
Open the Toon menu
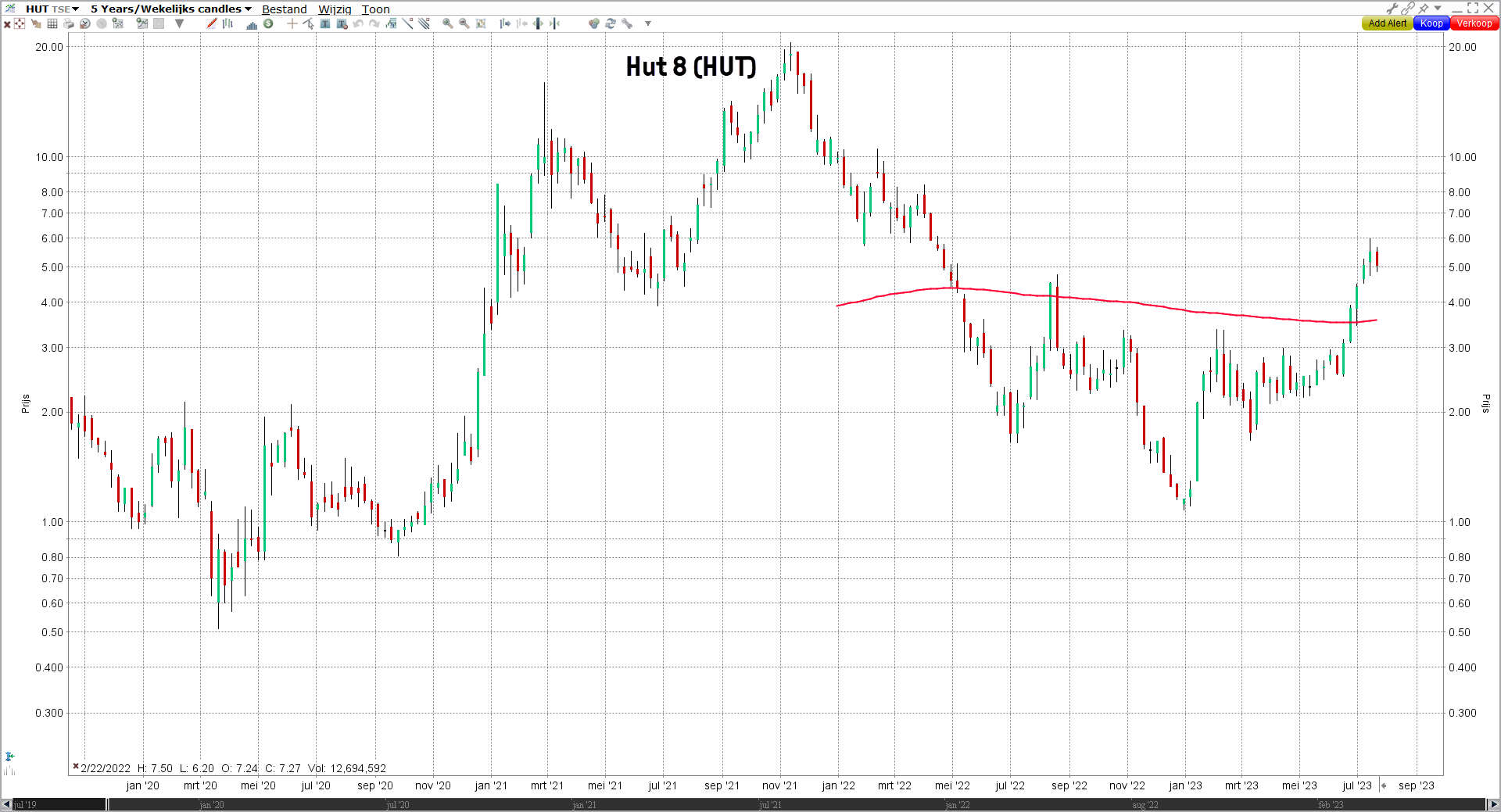[x=375, y=9]
